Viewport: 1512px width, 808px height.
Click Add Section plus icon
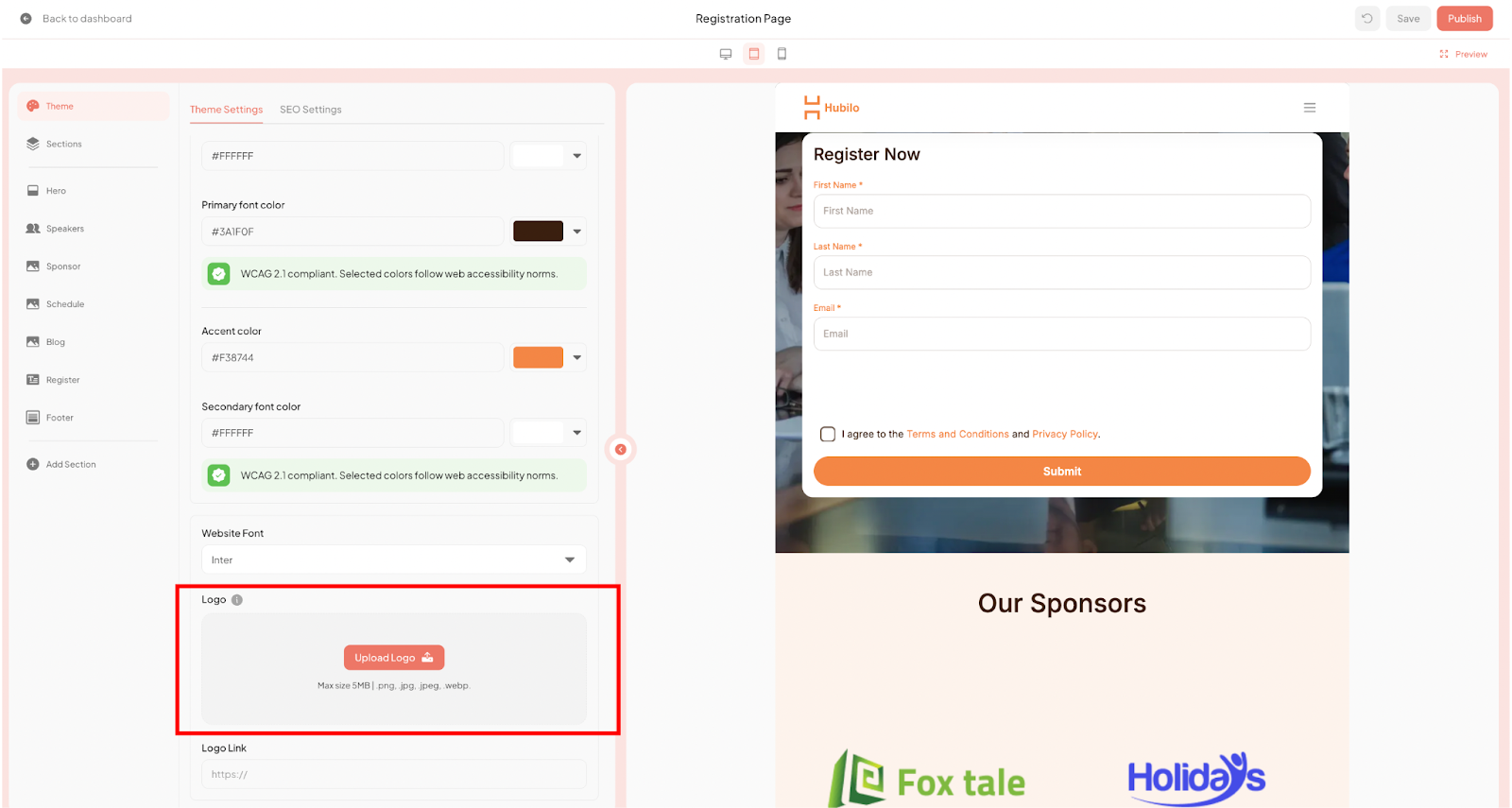pos(33,465)
